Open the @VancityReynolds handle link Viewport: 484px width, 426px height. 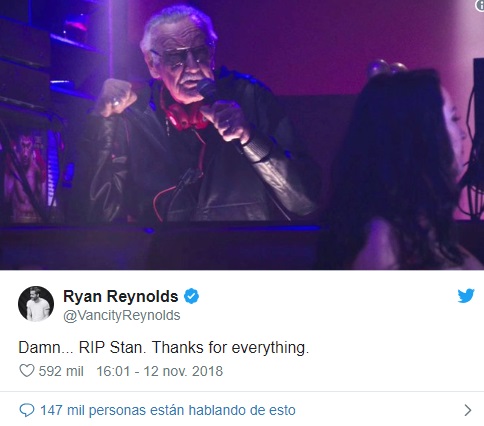tap(122, 315)
